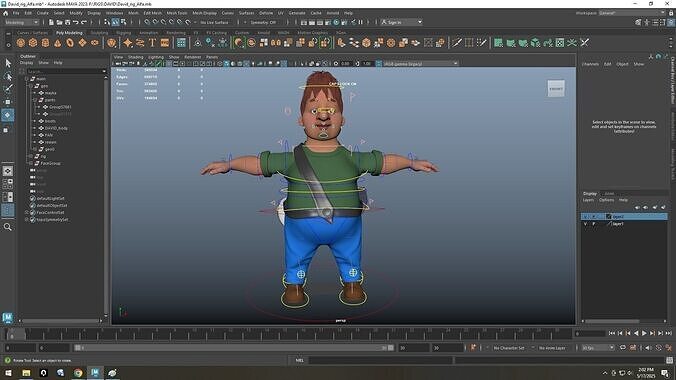The image size is (676, 380).
Task: Open the Mesh Display menu
Action: 204,13
